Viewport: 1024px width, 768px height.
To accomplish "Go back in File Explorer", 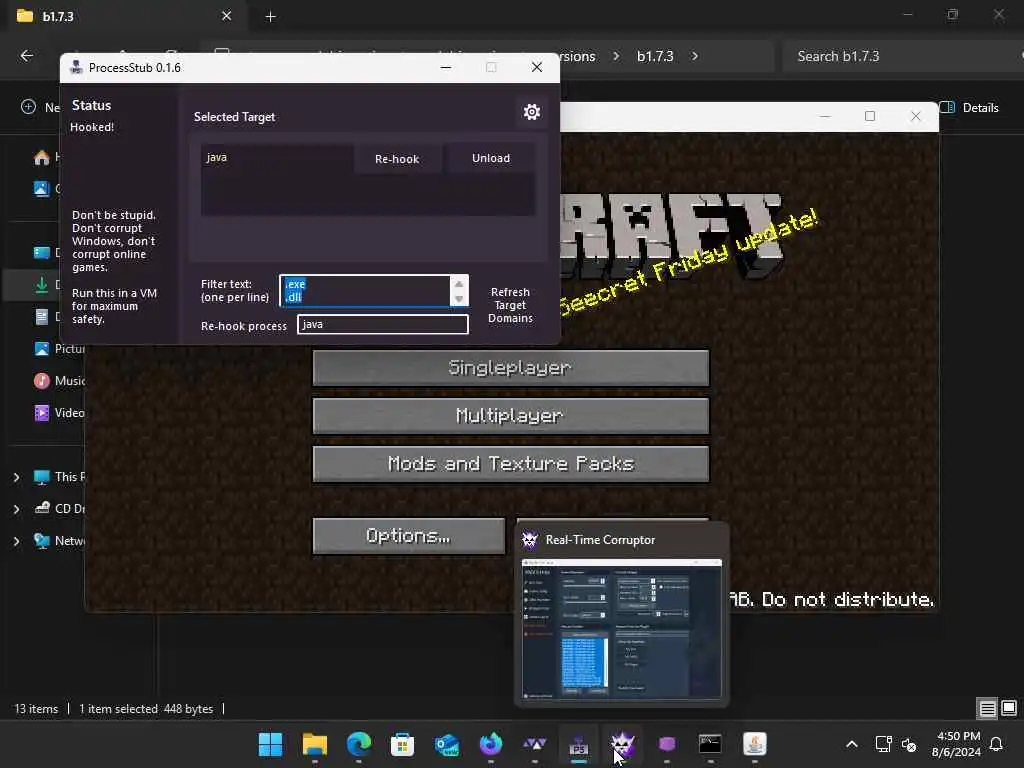I will point(27,56).
